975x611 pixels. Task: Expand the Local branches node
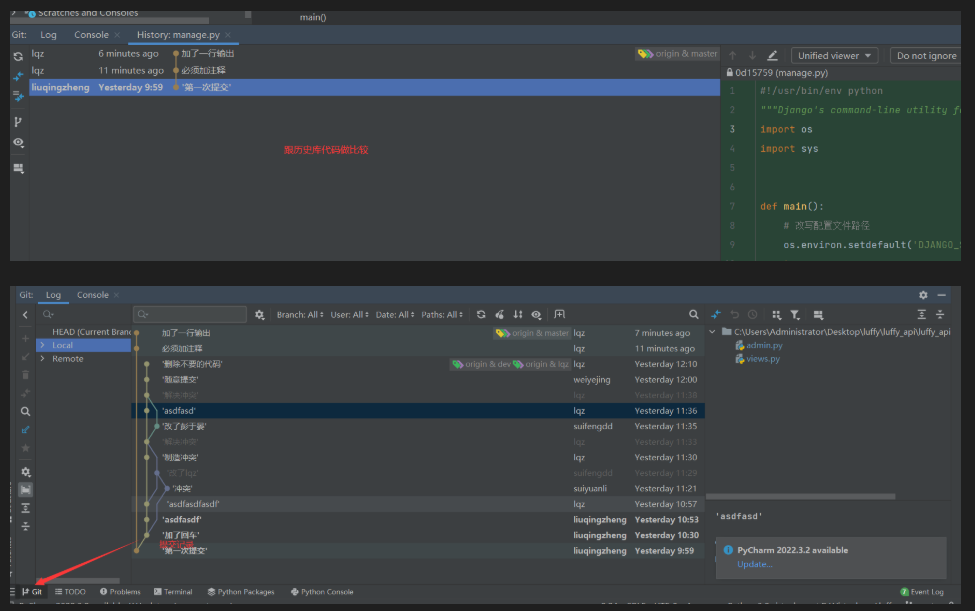coord(42,345)
